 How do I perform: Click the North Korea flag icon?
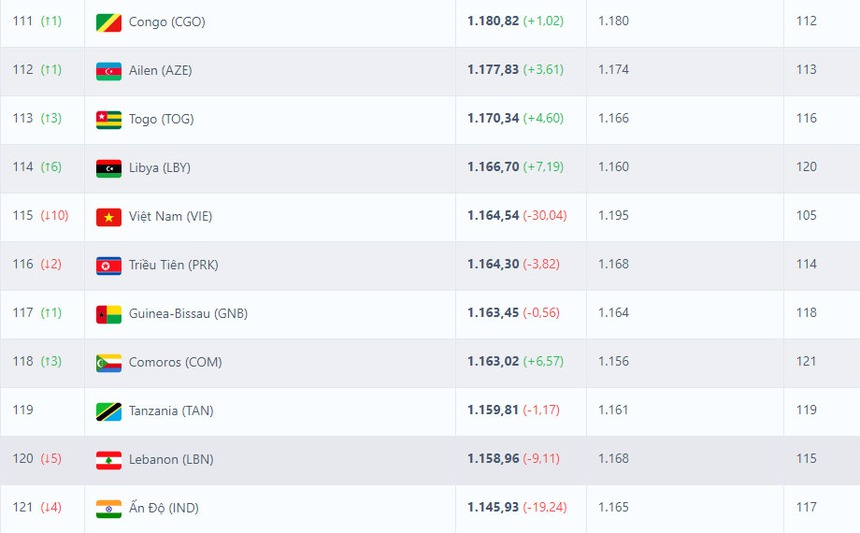108,265
